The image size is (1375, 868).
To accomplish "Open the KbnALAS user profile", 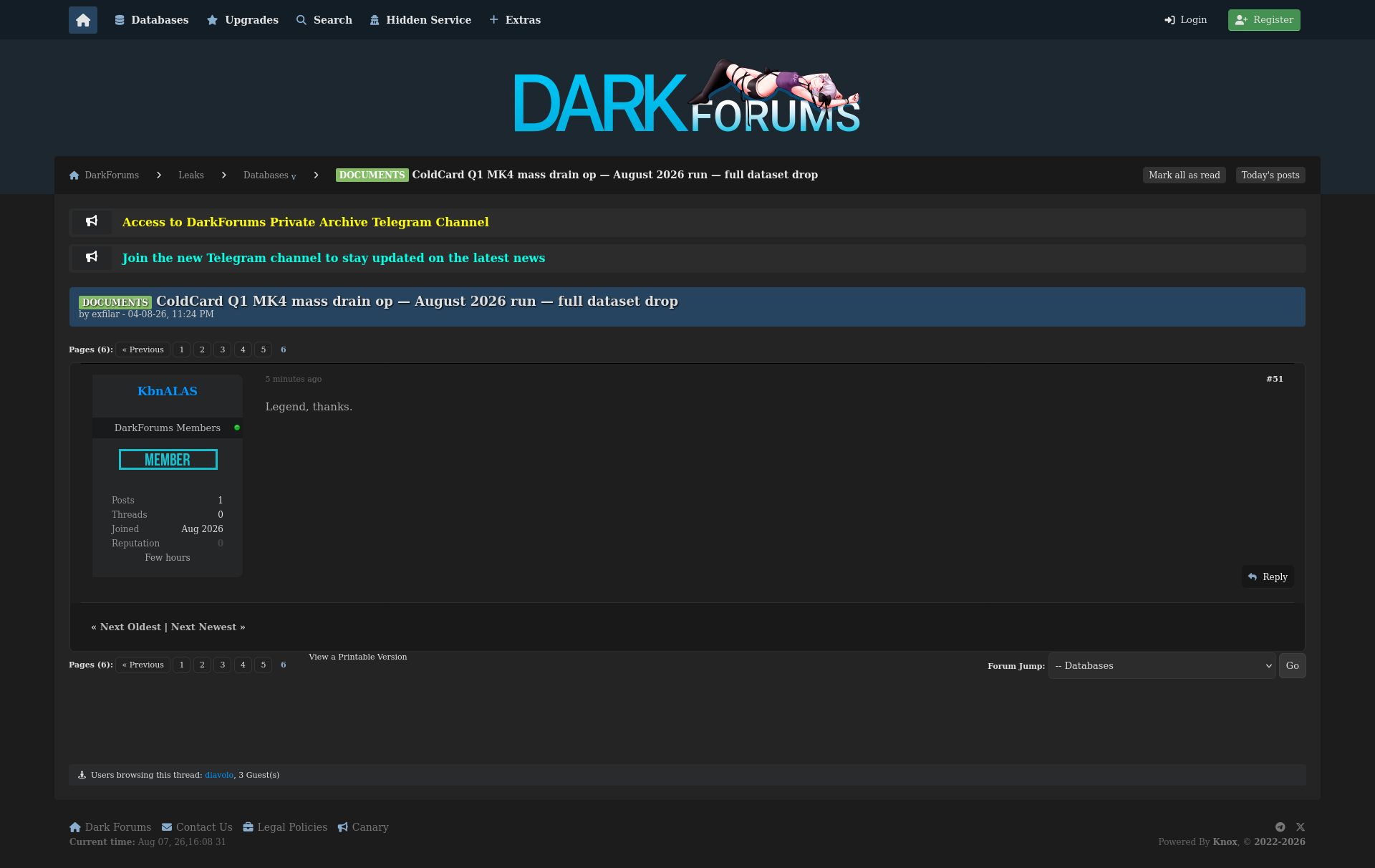I will 168,391.
